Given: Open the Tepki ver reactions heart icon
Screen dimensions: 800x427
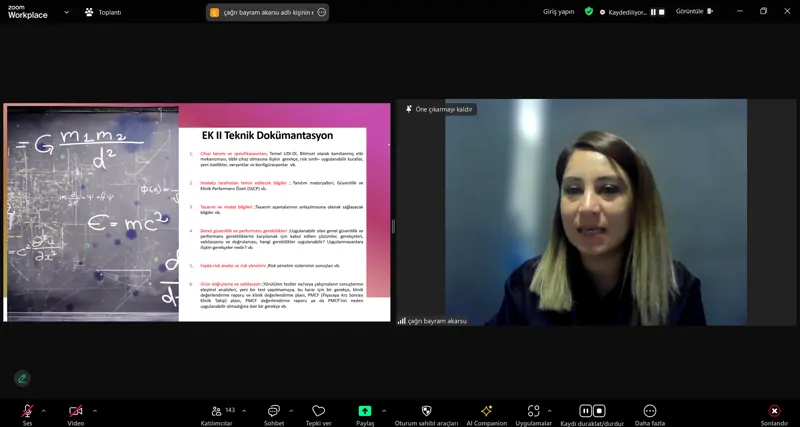Looking at the screenshot, I should tap(318, 411).
